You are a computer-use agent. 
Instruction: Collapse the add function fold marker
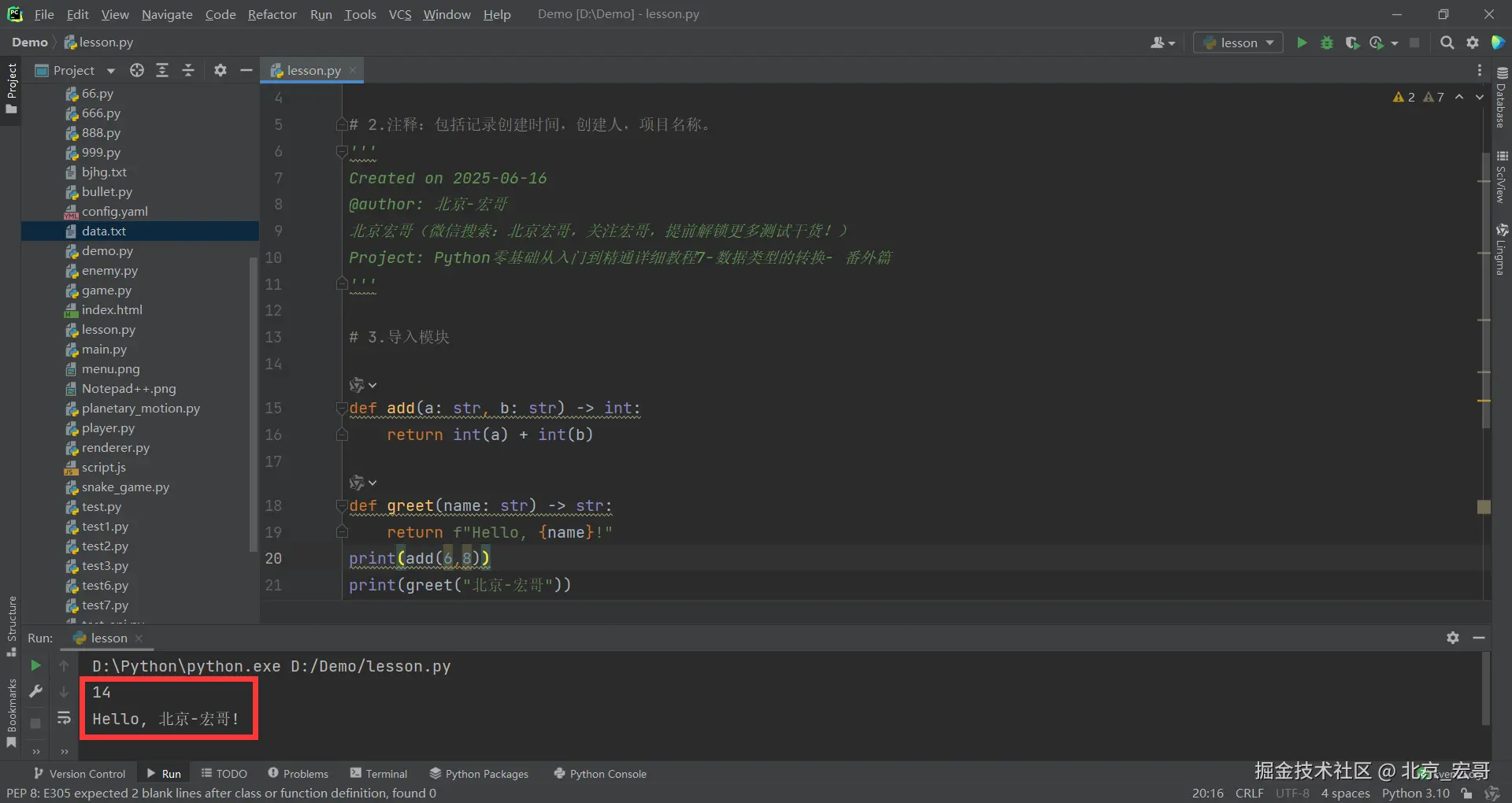342,408
